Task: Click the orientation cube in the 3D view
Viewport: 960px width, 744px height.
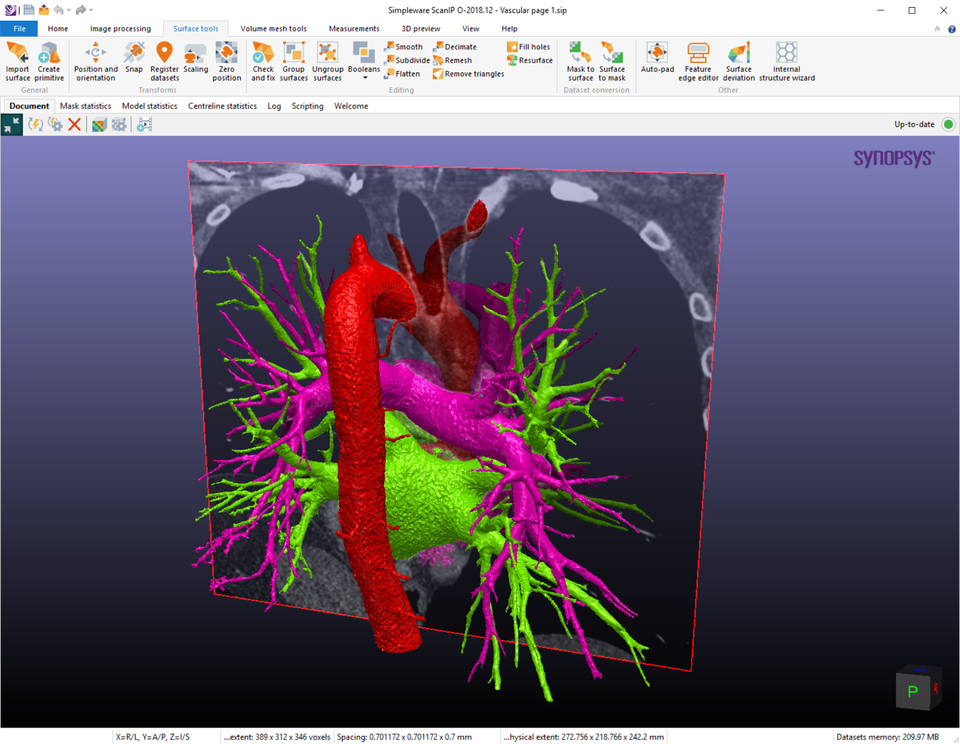Action: tap(915, 691)
